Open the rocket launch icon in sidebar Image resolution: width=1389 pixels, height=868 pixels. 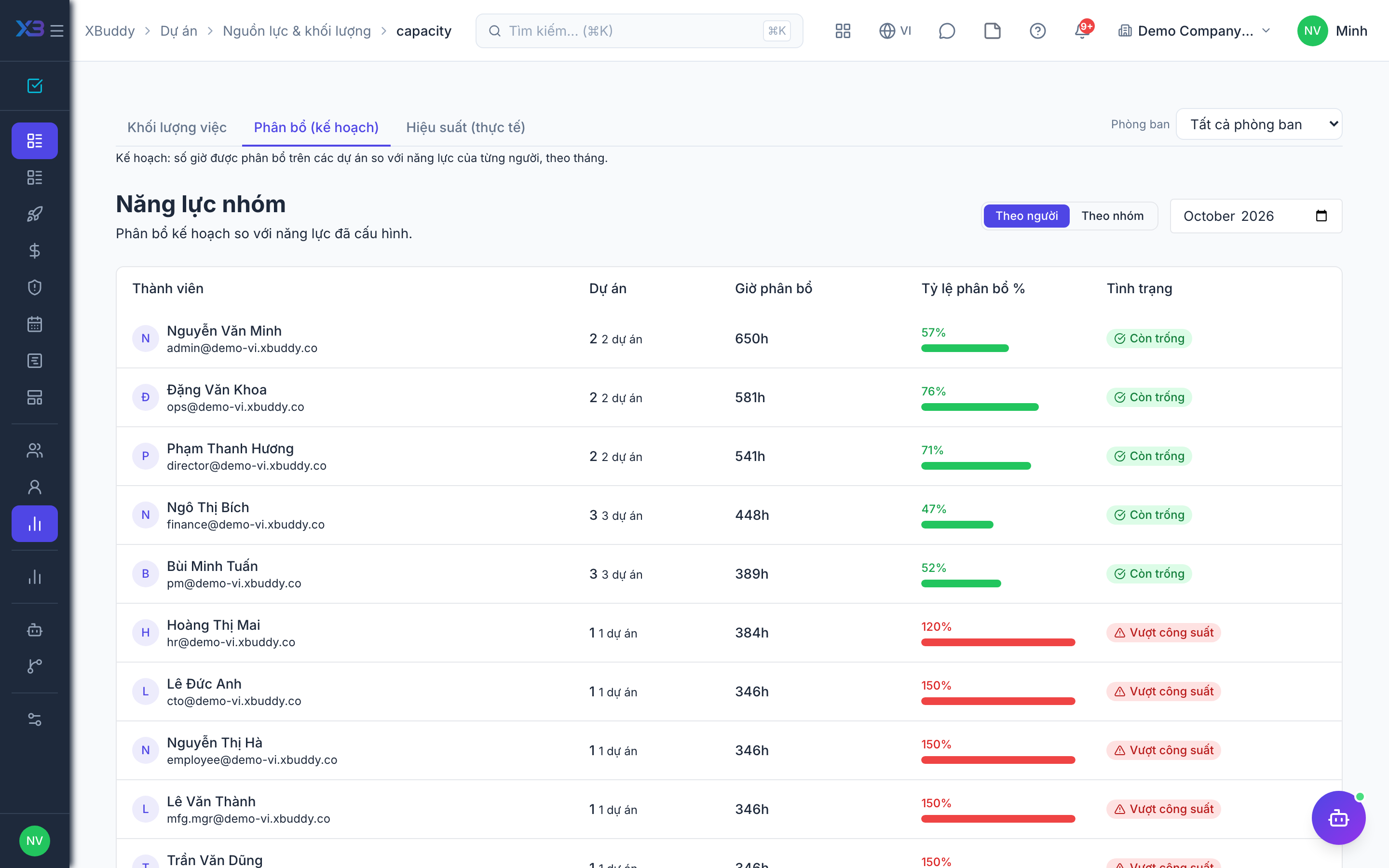tap(34, 214)
